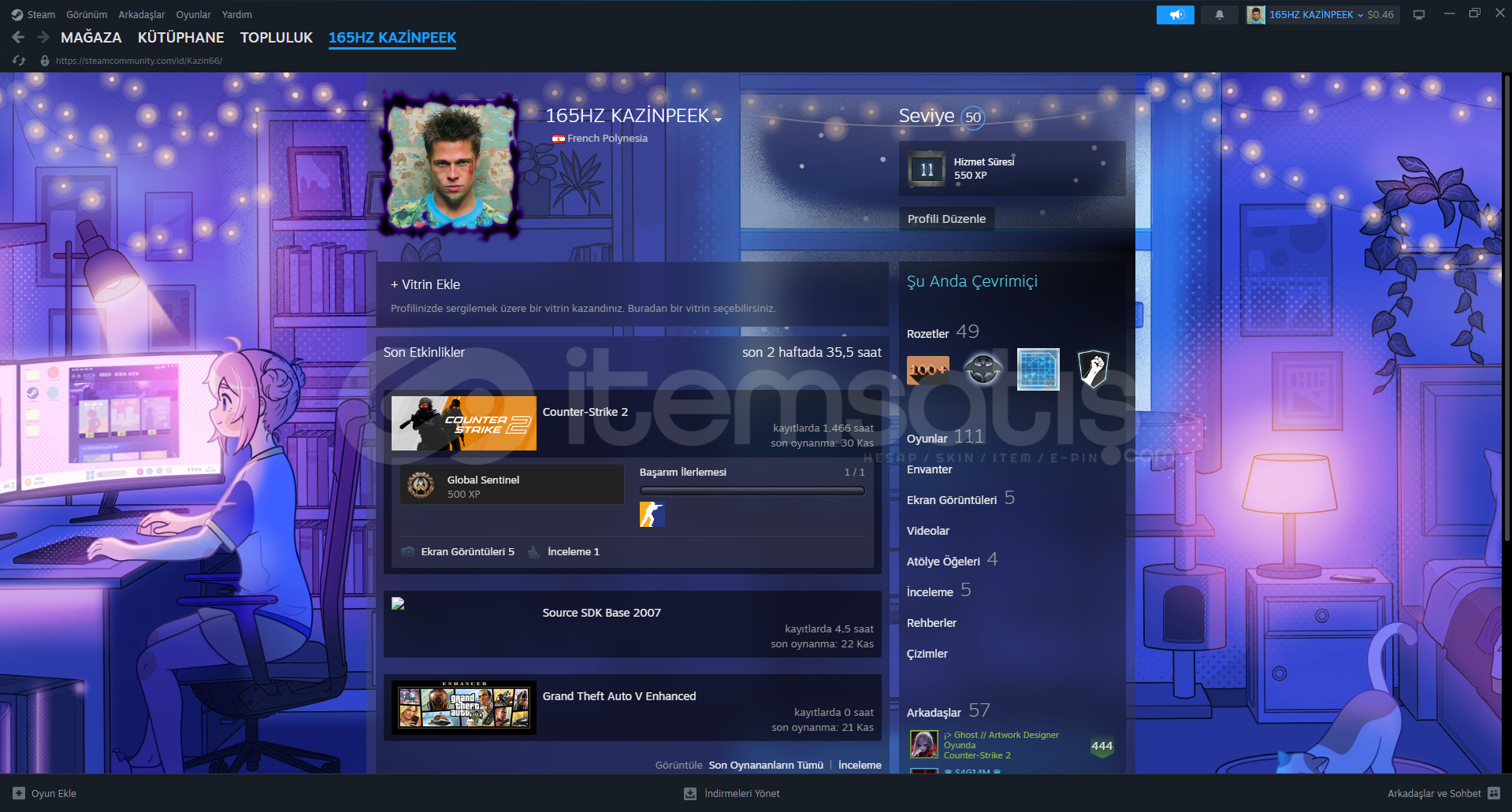Click the steamcommunity.com URL field
This screenshot has height=812, width=1512.
pyautogui.click(x=139, y=61)
